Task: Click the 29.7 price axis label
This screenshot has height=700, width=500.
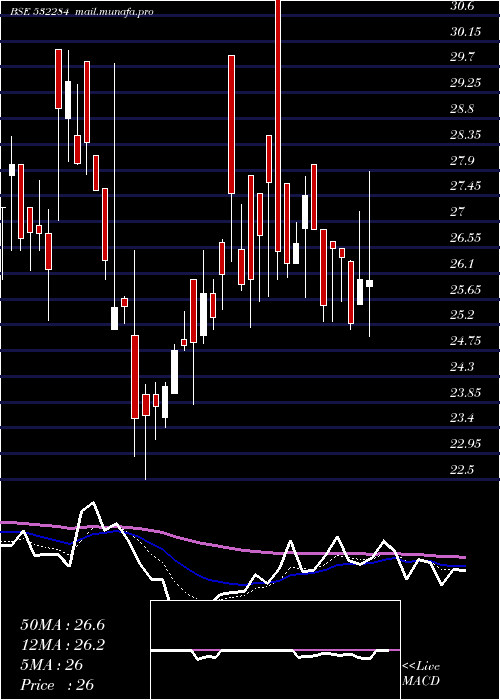Action: click(x=461, y=57)
